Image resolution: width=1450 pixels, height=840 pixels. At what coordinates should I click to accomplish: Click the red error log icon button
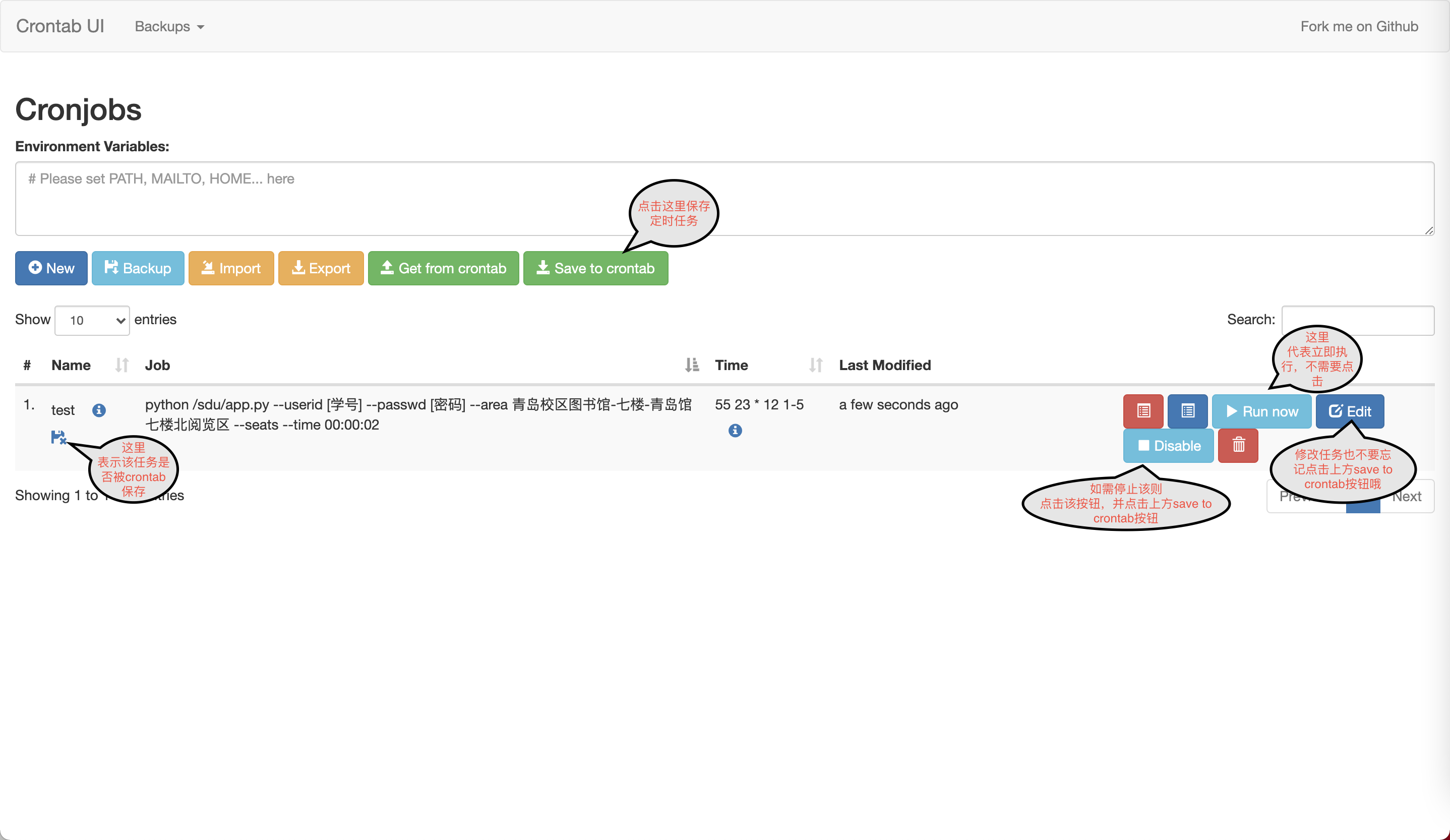coord(1143,411)
